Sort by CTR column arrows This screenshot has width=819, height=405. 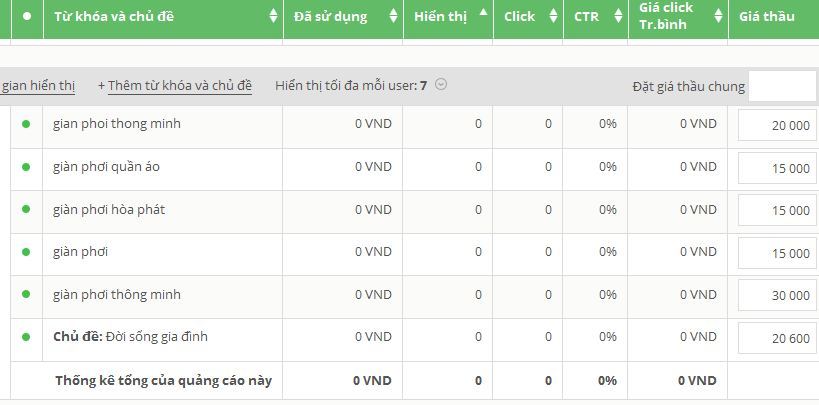pyautogui.click(x=618, y=16)
